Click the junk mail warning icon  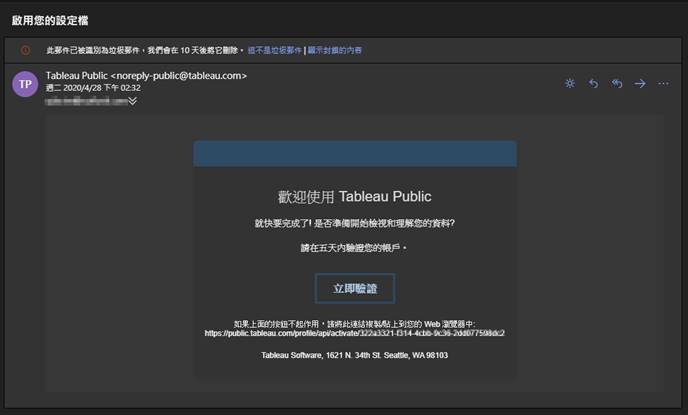point(25,50)
